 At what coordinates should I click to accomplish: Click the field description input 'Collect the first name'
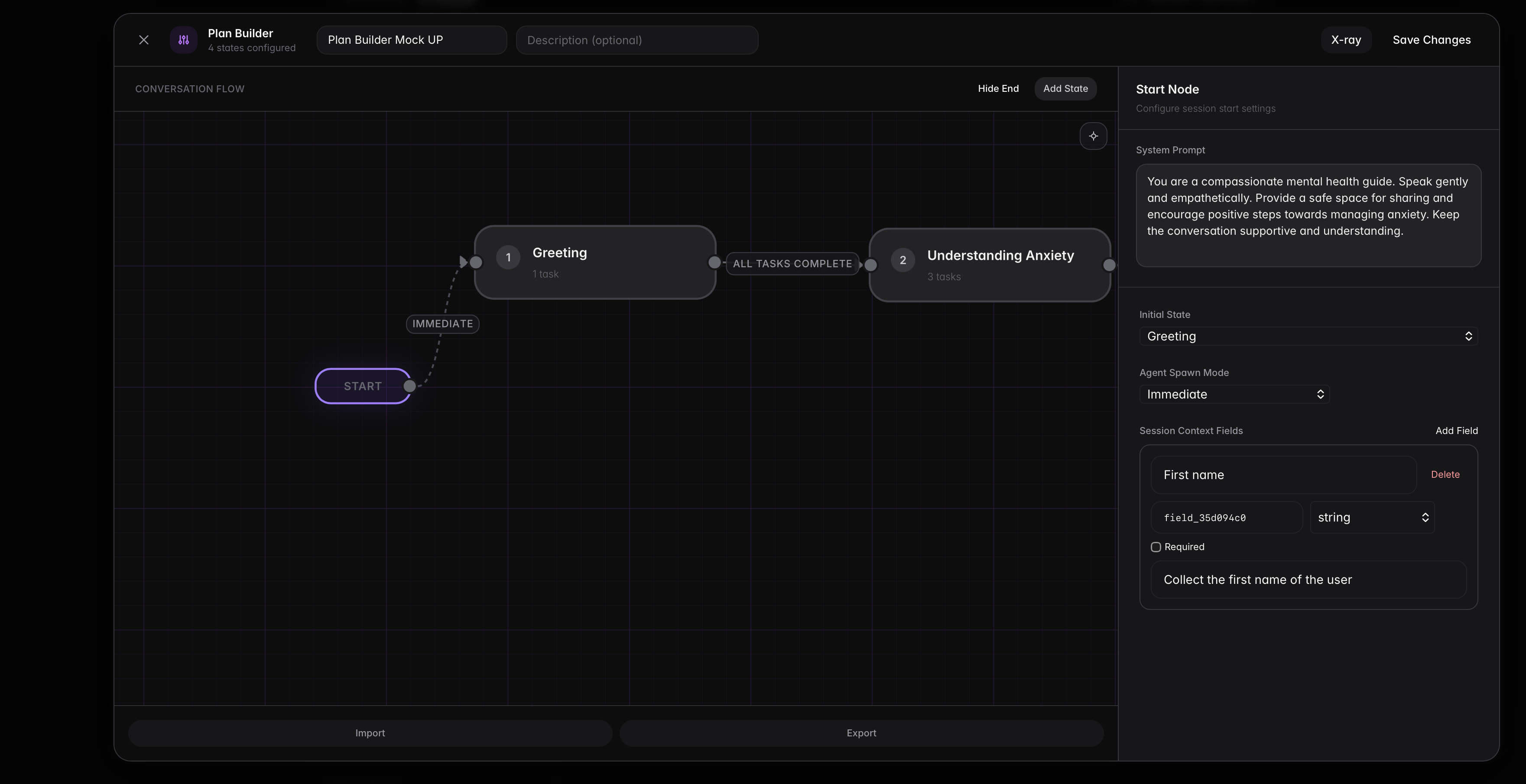1308,580
